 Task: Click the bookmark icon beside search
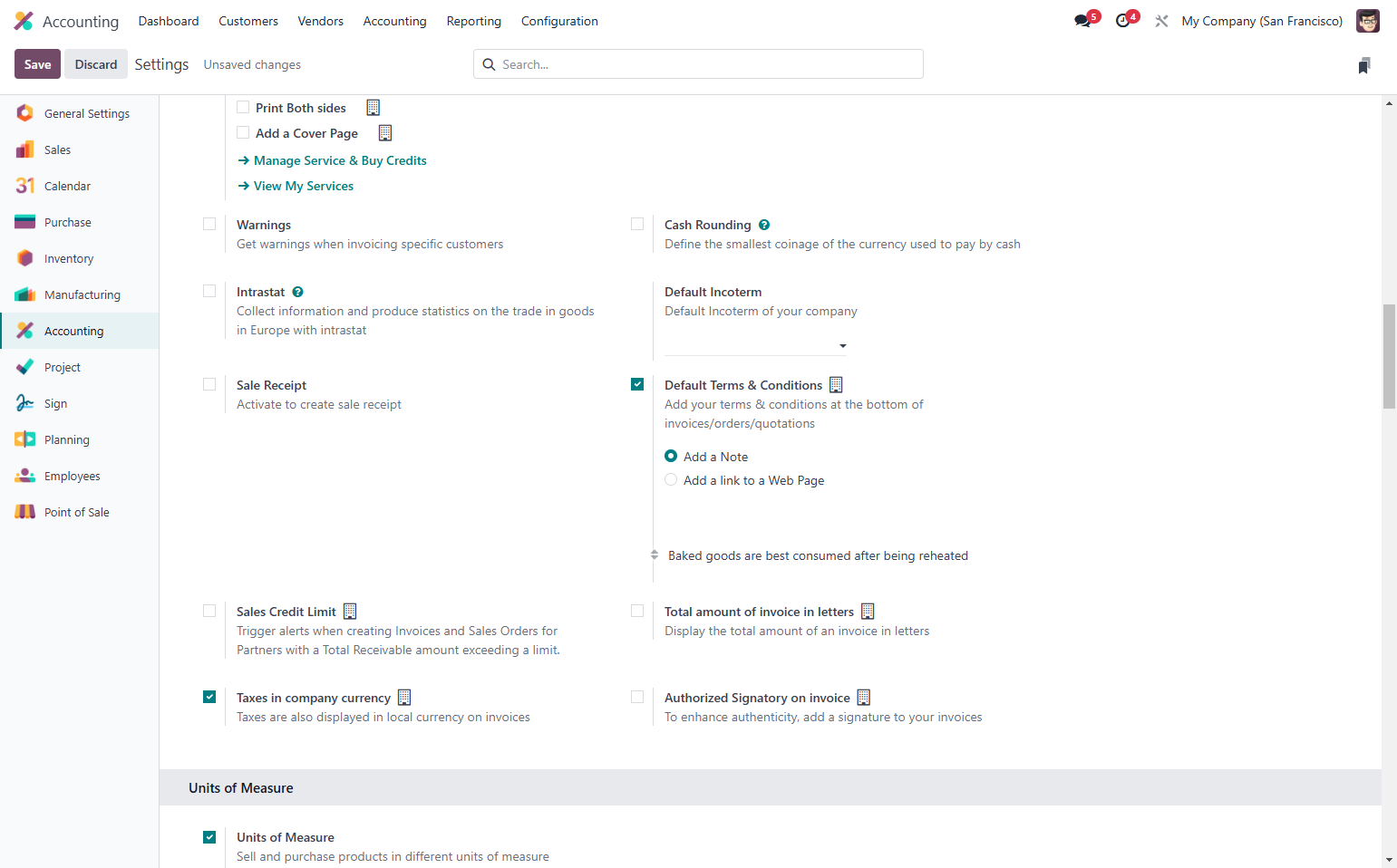(1364, 65)
